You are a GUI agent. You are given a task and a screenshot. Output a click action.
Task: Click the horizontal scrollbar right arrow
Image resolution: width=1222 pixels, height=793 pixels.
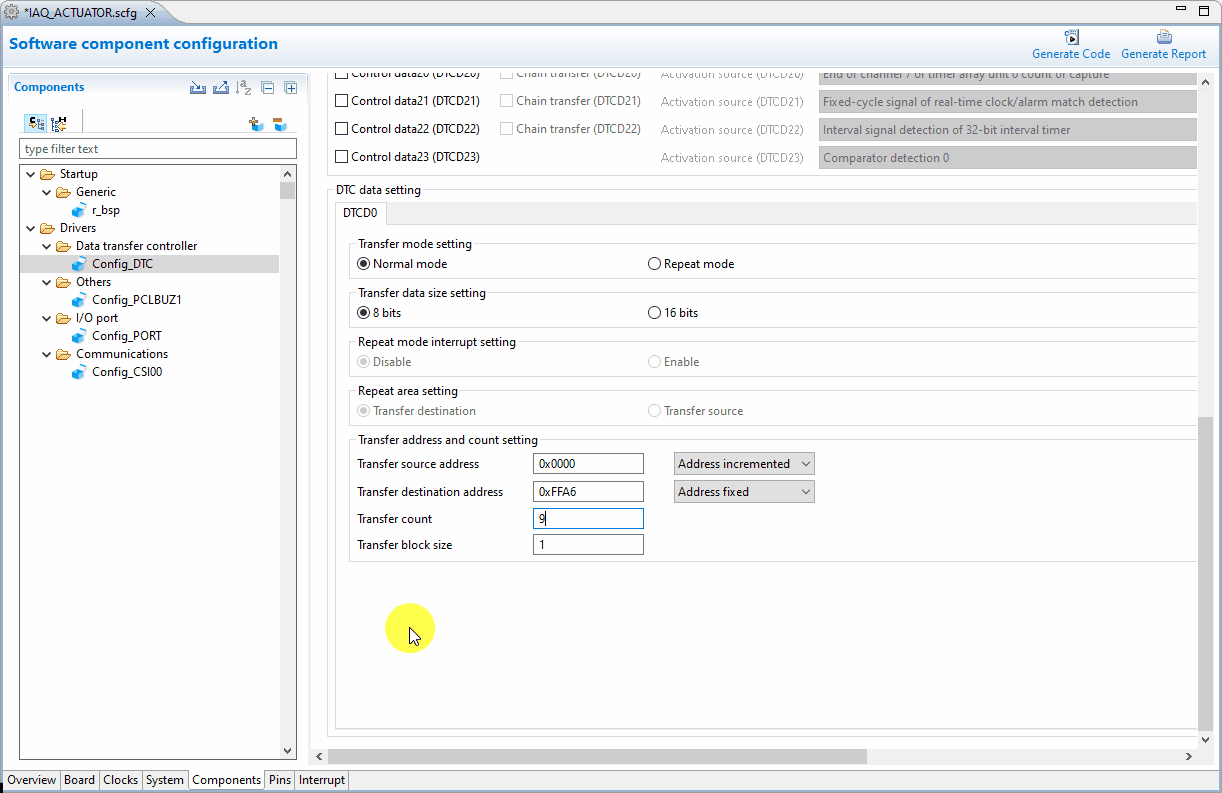tap(1189, 757)
